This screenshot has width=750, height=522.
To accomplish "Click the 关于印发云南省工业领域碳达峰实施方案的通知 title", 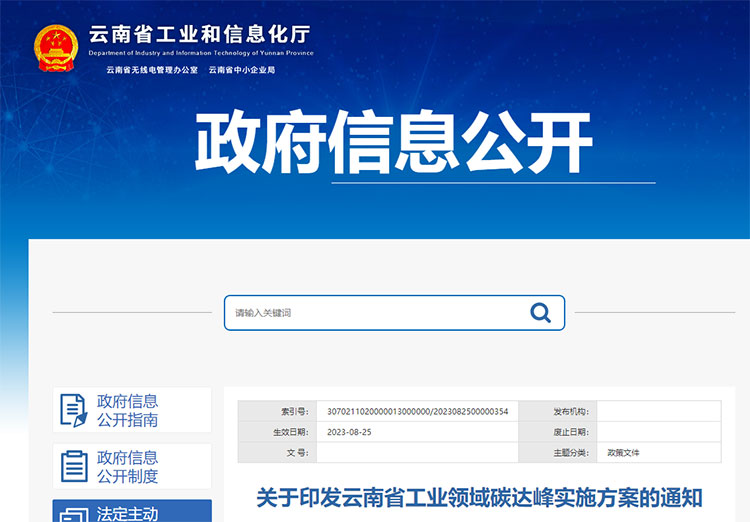I will pos(479,497).
